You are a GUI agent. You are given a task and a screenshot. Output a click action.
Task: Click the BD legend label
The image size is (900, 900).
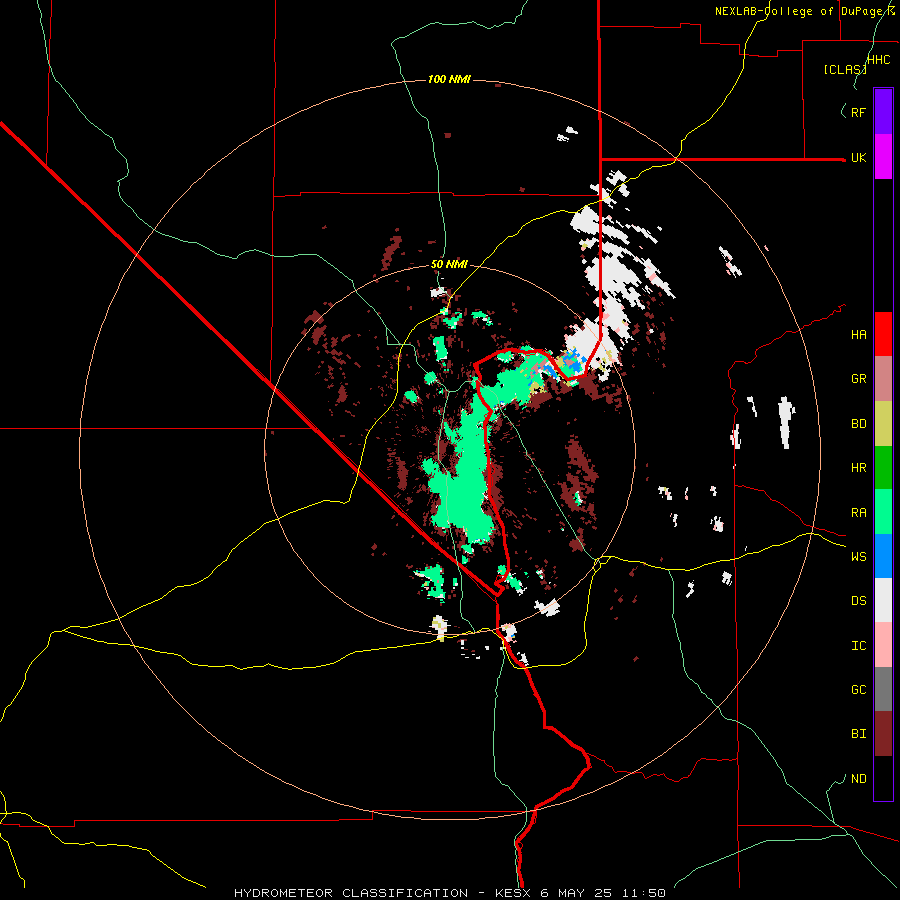[858, 424]
